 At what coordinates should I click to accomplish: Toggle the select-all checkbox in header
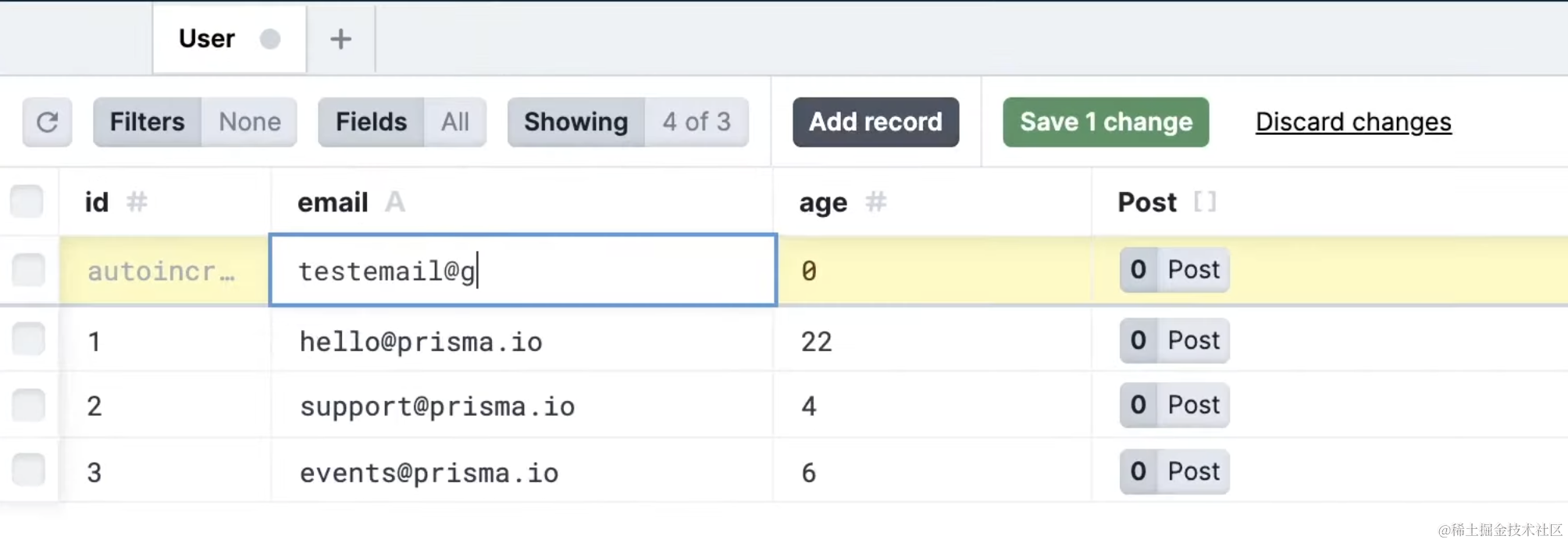tap(27, 201)
